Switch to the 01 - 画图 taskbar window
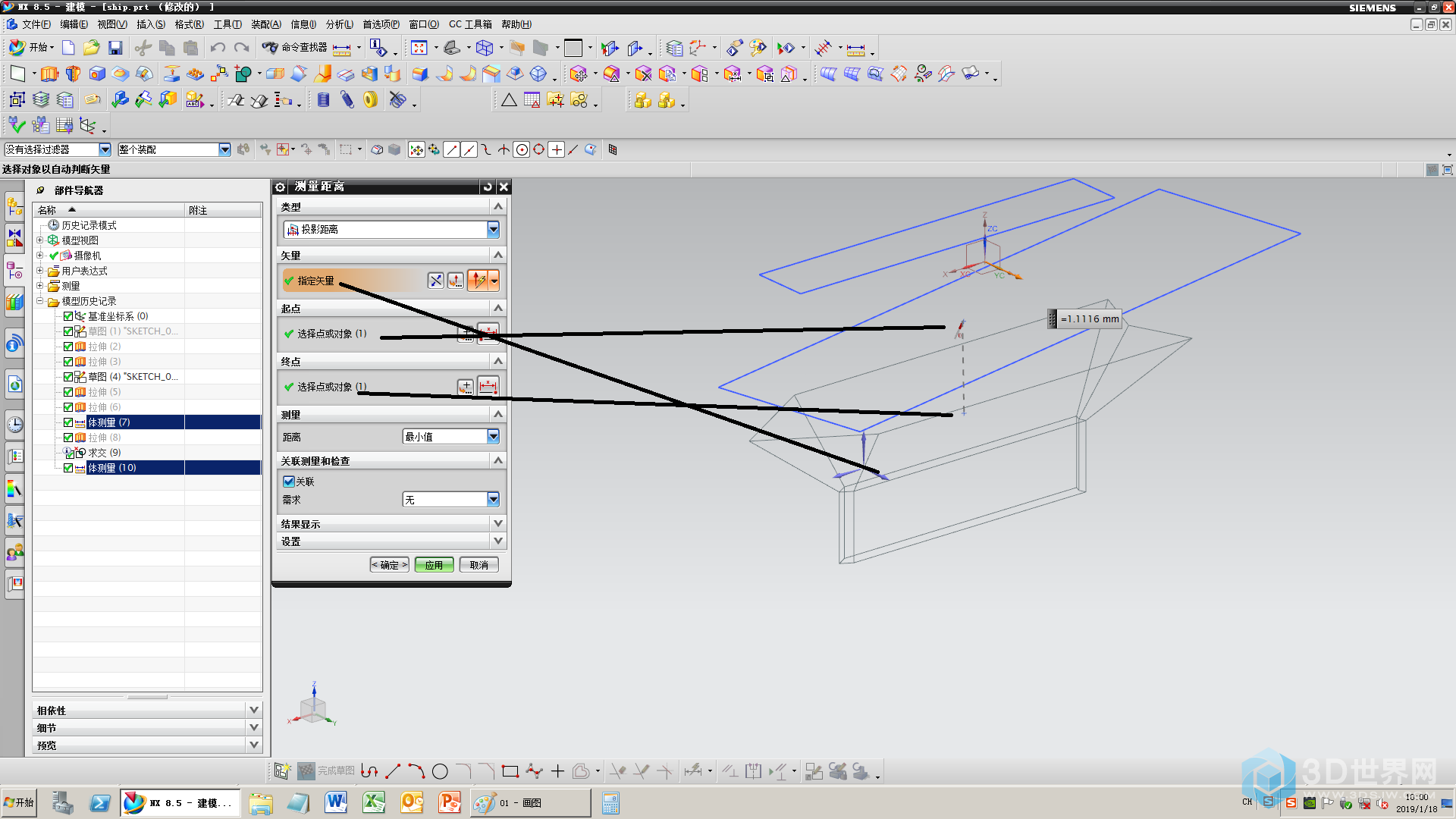This screenshot has width=1456, height=819. point(530,803)
